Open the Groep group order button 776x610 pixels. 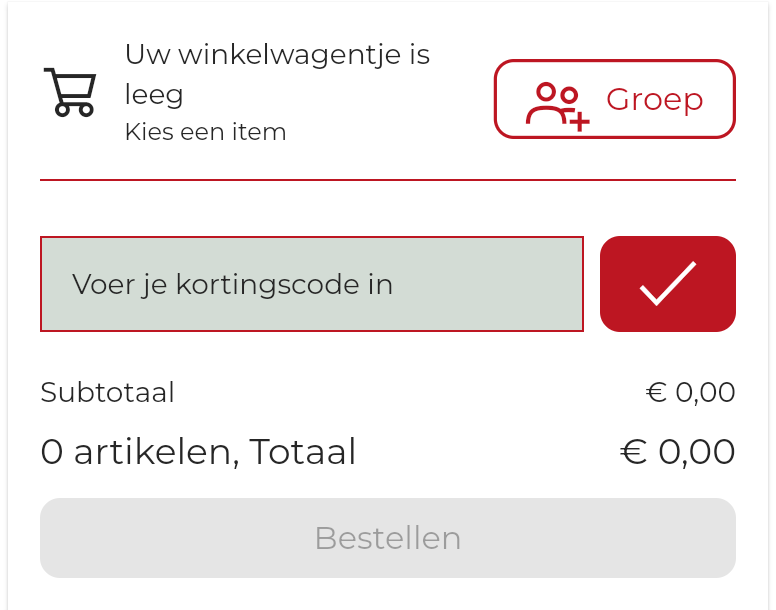coord(614,99)
